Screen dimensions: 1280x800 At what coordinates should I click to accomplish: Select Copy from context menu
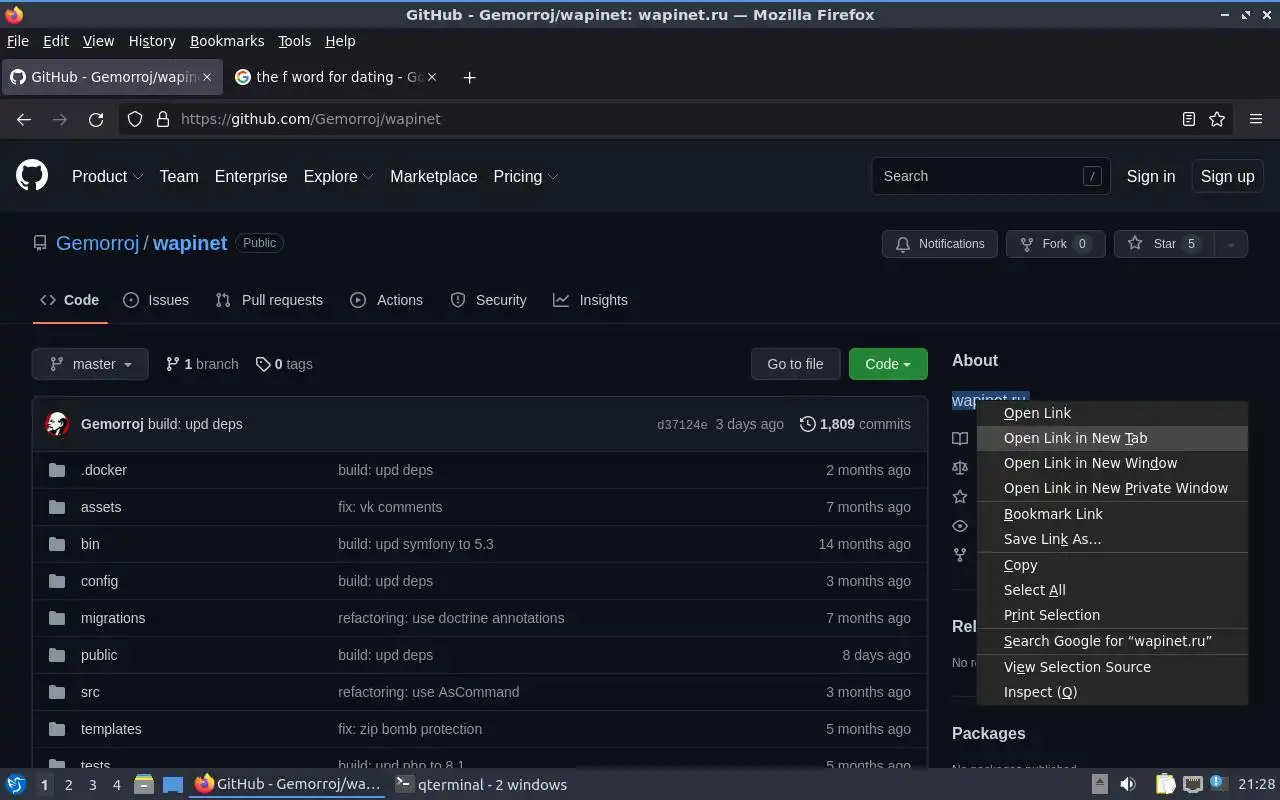tap(1112, 565)
